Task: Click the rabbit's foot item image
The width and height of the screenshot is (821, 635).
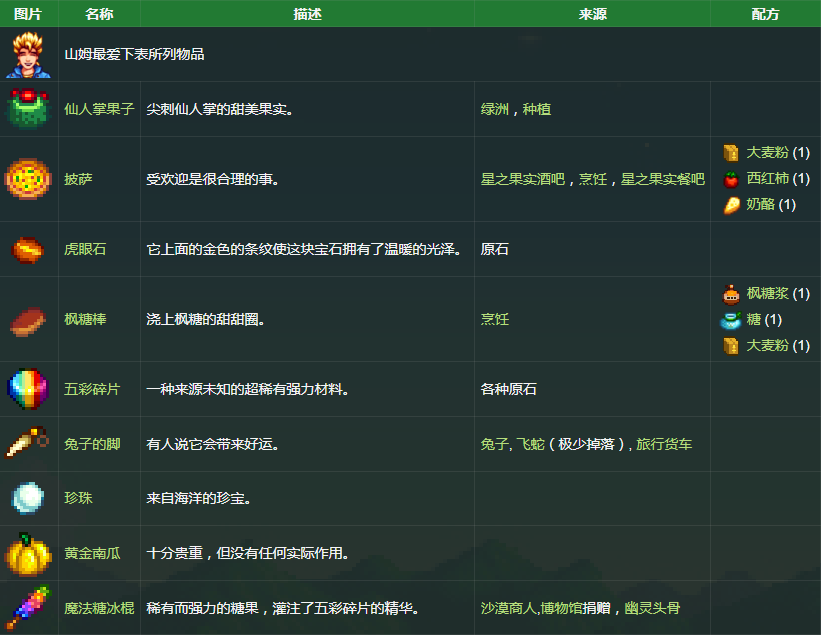Action: pos(27,443)
